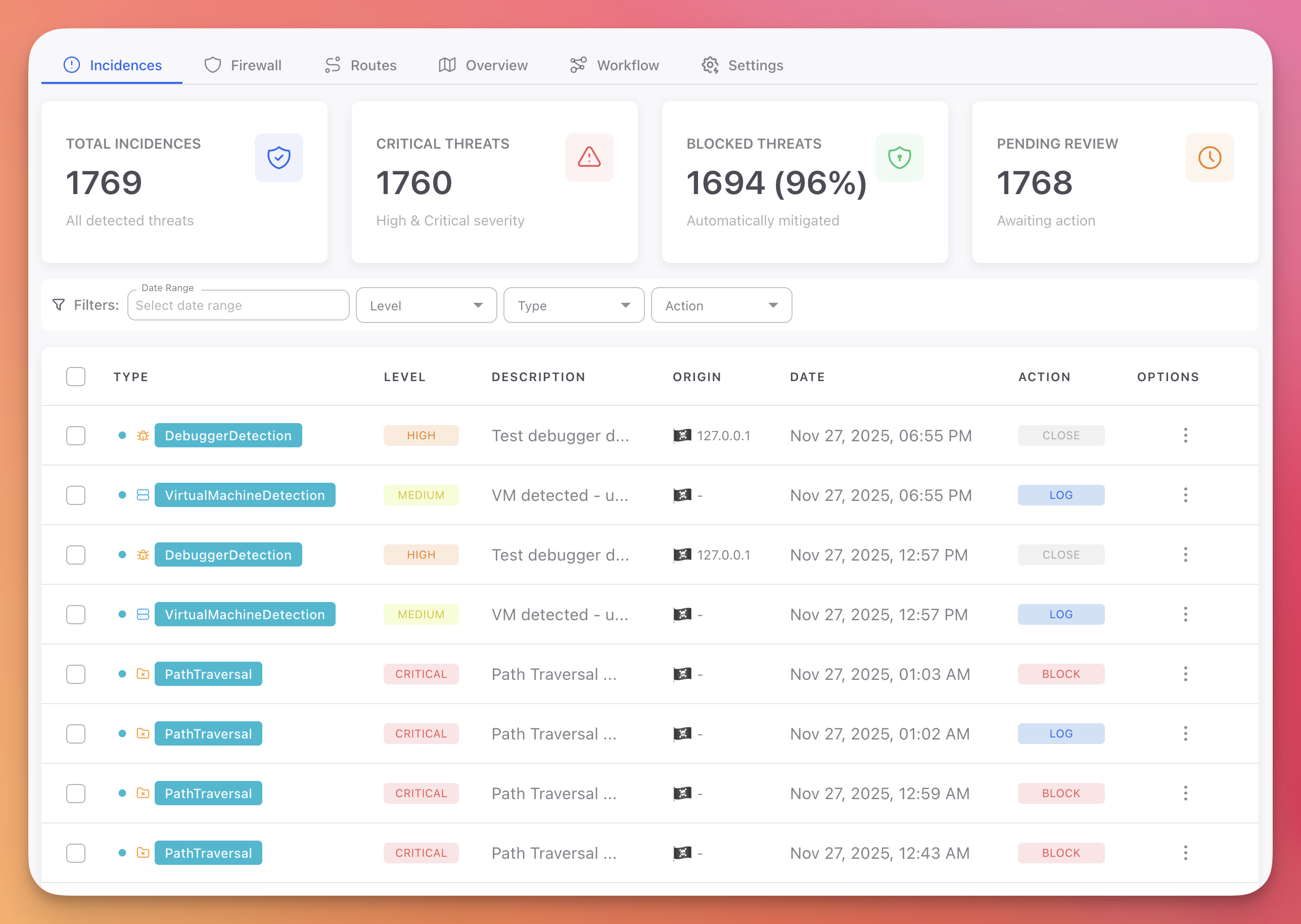The image size is (1301, 924).
Task: Click the filter funnel icon next to Filters
Action: [59, 305]
